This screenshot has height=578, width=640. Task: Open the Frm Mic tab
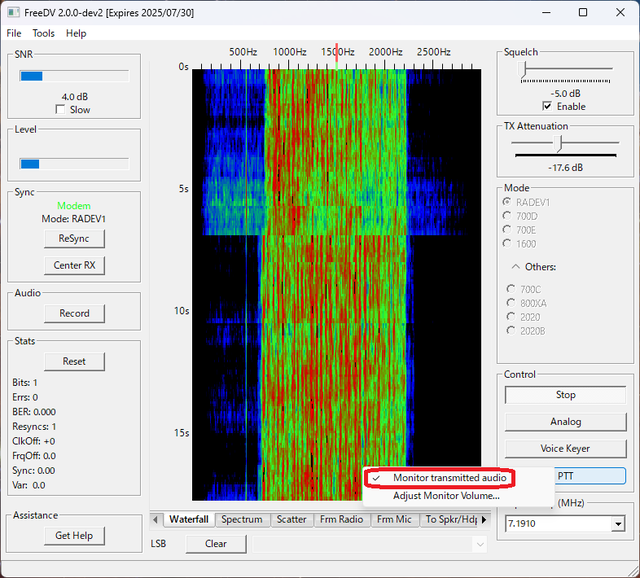395,519
